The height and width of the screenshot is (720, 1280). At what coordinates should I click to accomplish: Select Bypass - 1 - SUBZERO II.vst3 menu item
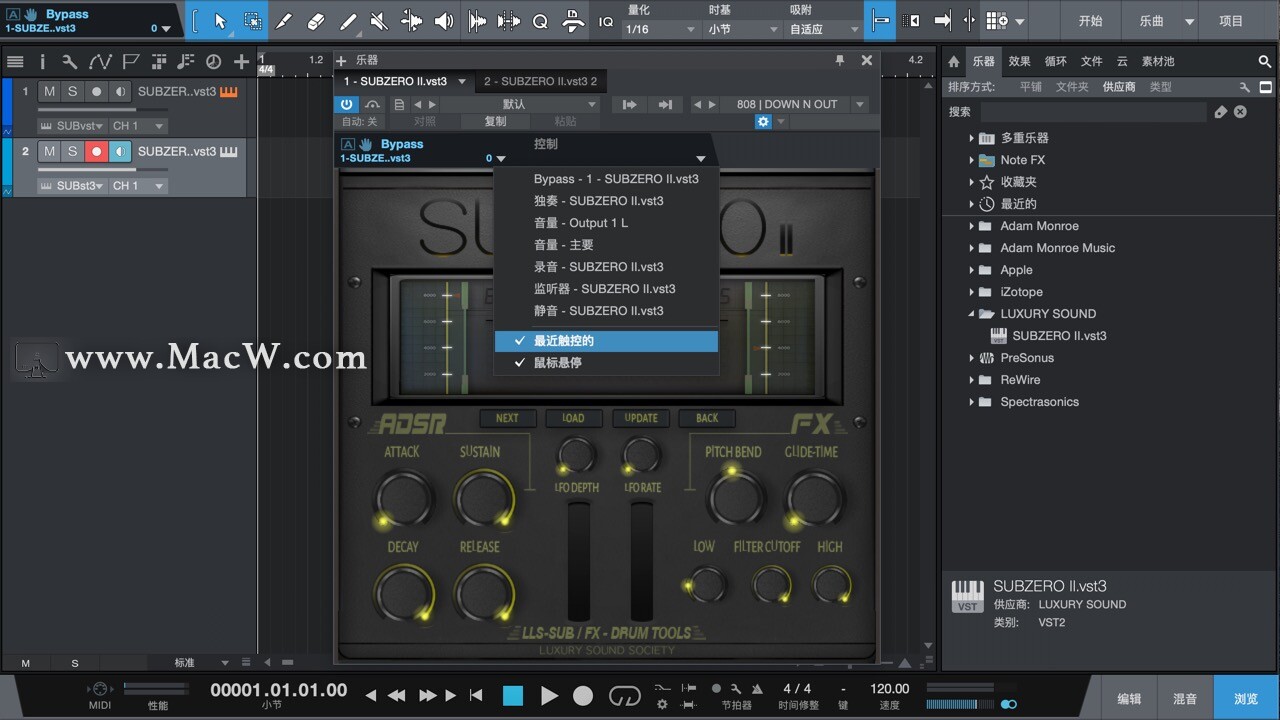coord(606,179)
